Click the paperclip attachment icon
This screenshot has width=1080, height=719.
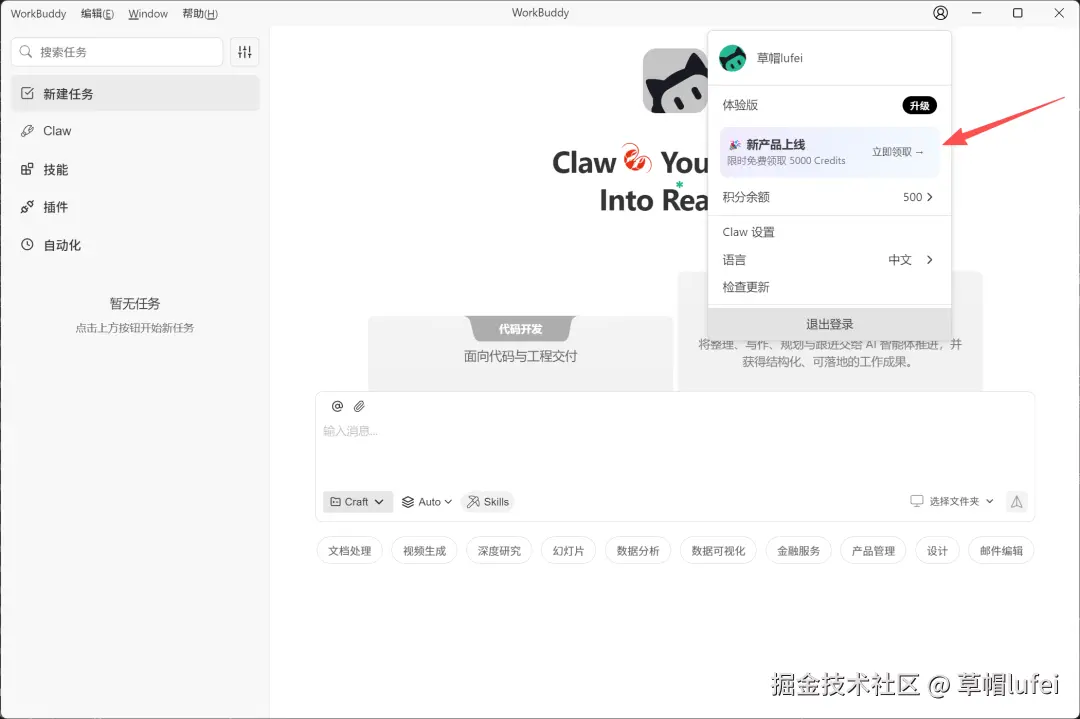(360, 406)
